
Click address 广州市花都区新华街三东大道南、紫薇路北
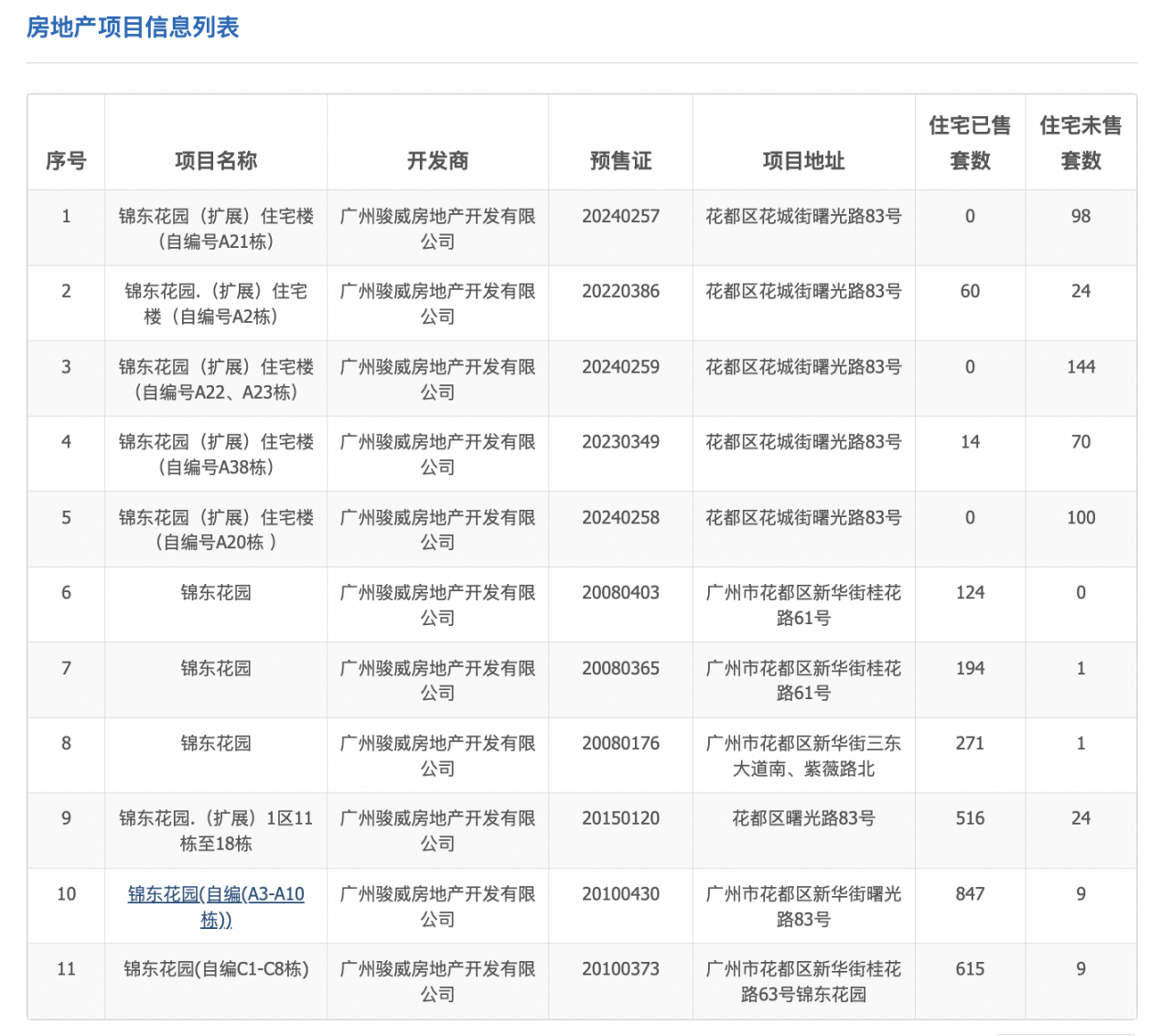click(803, 756)
